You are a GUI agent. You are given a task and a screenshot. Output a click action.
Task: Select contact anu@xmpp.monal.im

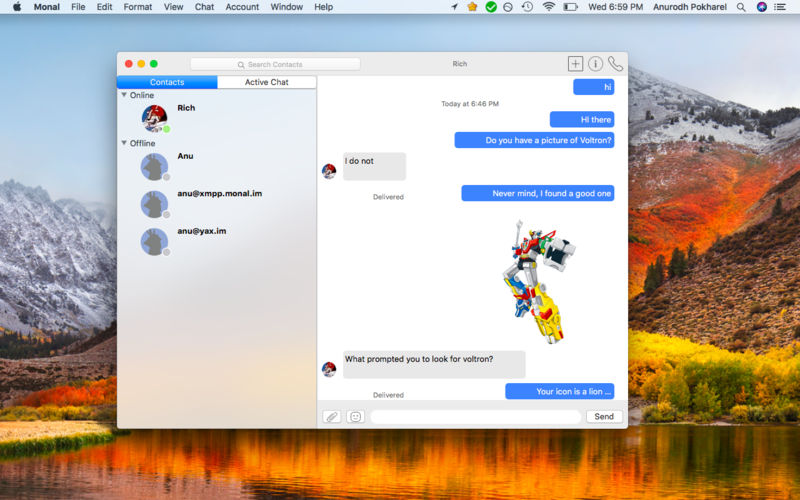pos(219,193)
